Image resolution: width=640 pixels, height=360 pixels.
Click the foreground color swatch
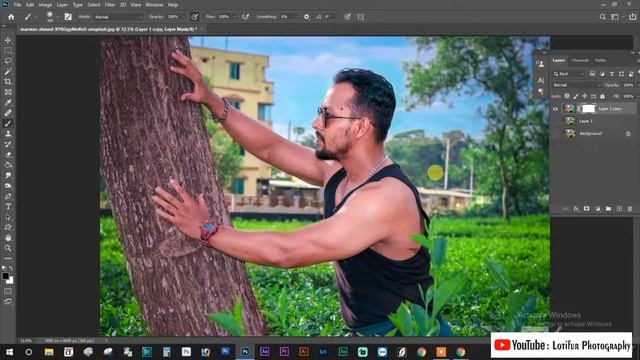tap(5, 276)
